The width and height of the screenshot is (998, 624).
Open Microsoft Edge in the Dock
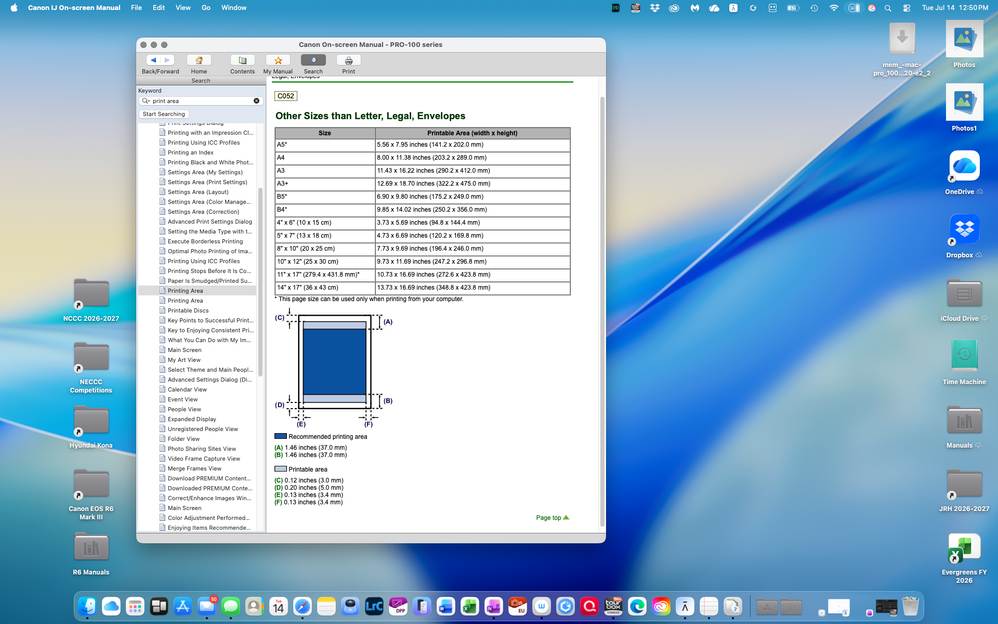[x=637, y=606]
